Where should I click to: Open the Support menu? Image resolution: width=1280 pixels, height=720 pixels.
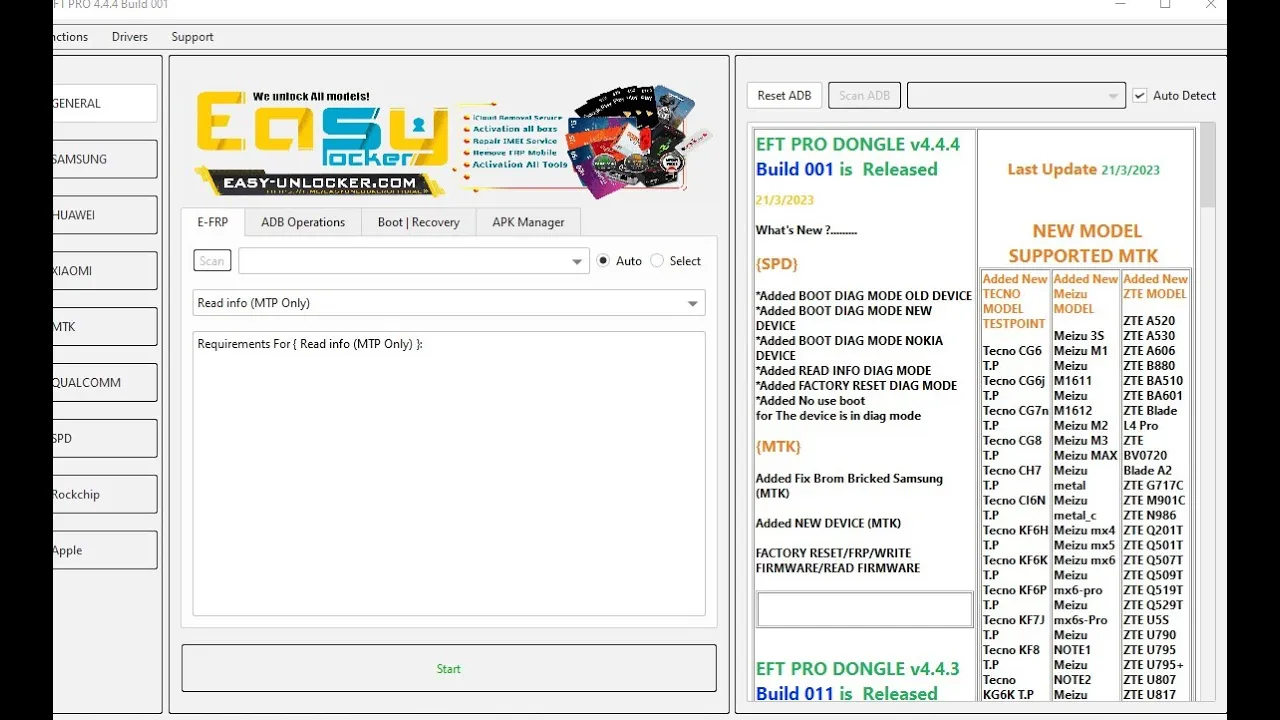[192, 37]
